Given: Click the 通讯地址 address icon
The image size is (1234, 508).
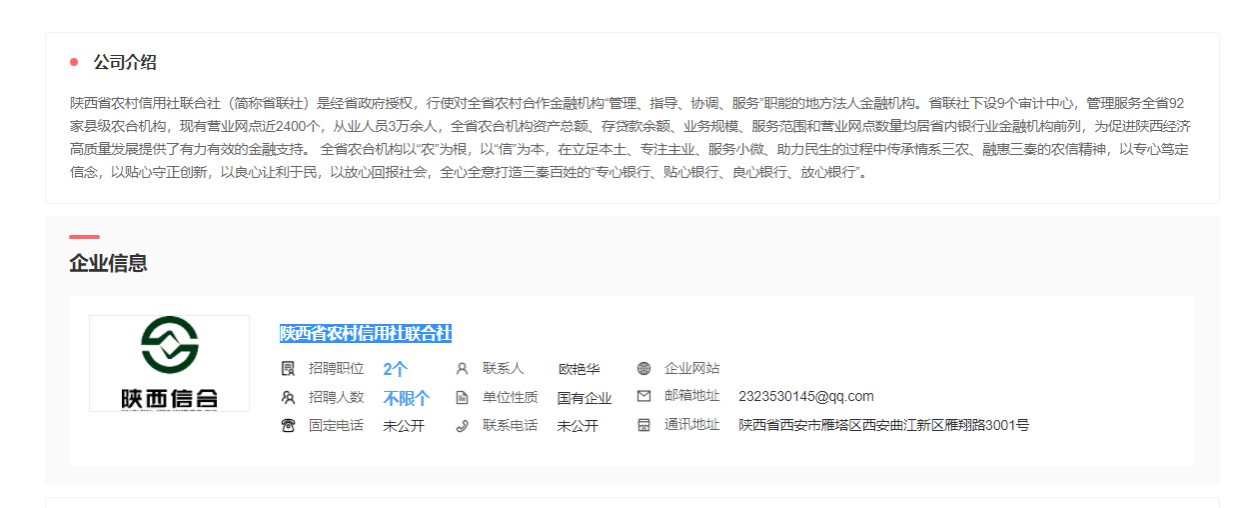Looking at the screenshot, I should [x=644, y=425].
